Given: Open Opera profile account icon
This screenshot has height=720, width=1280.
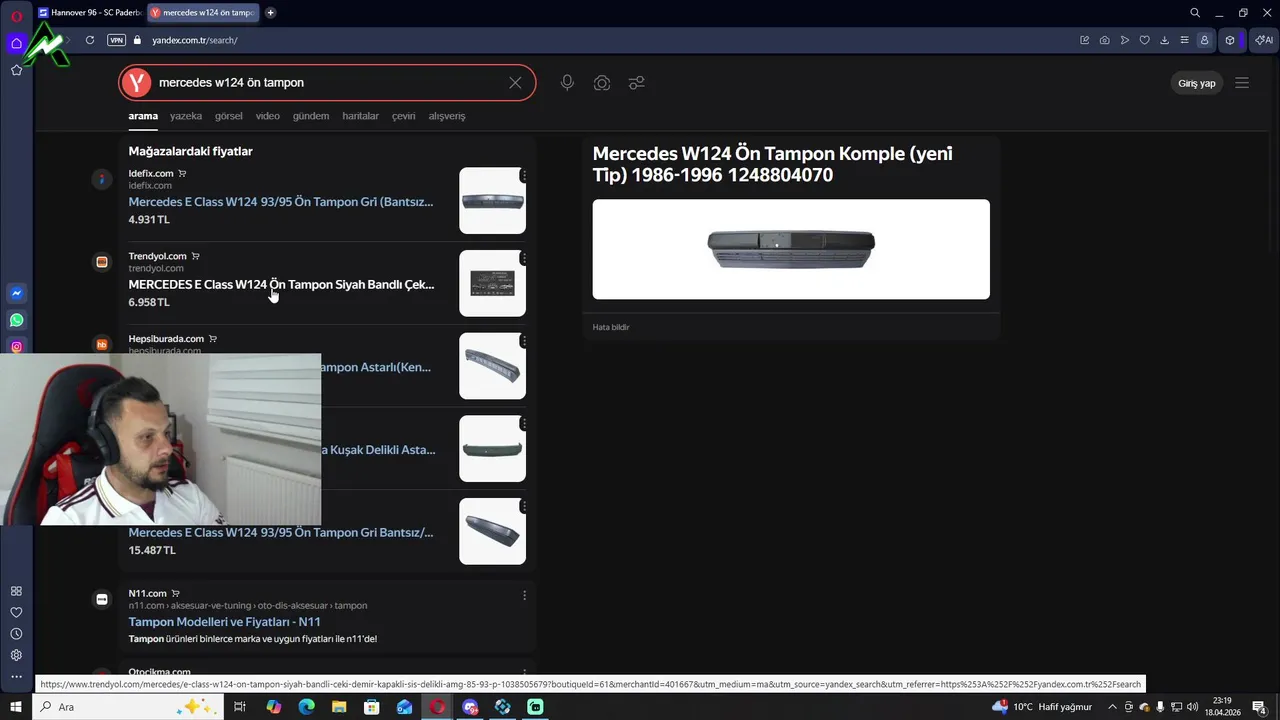Looking at the screenshot, I should (x=1204, y=40).
